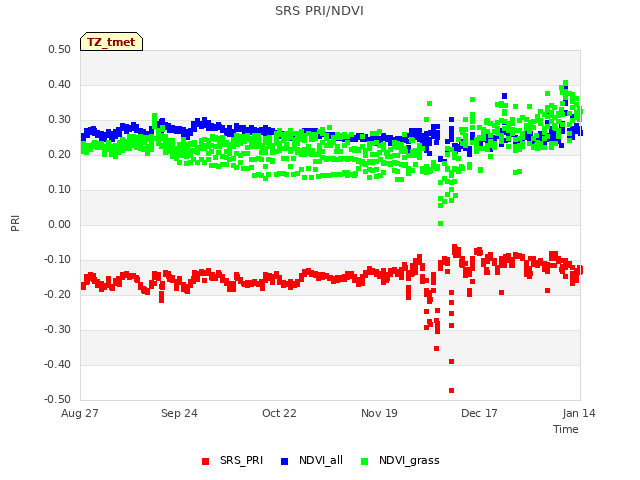Click the blue NDVI_all legend swatch

(x=284, y=461)
